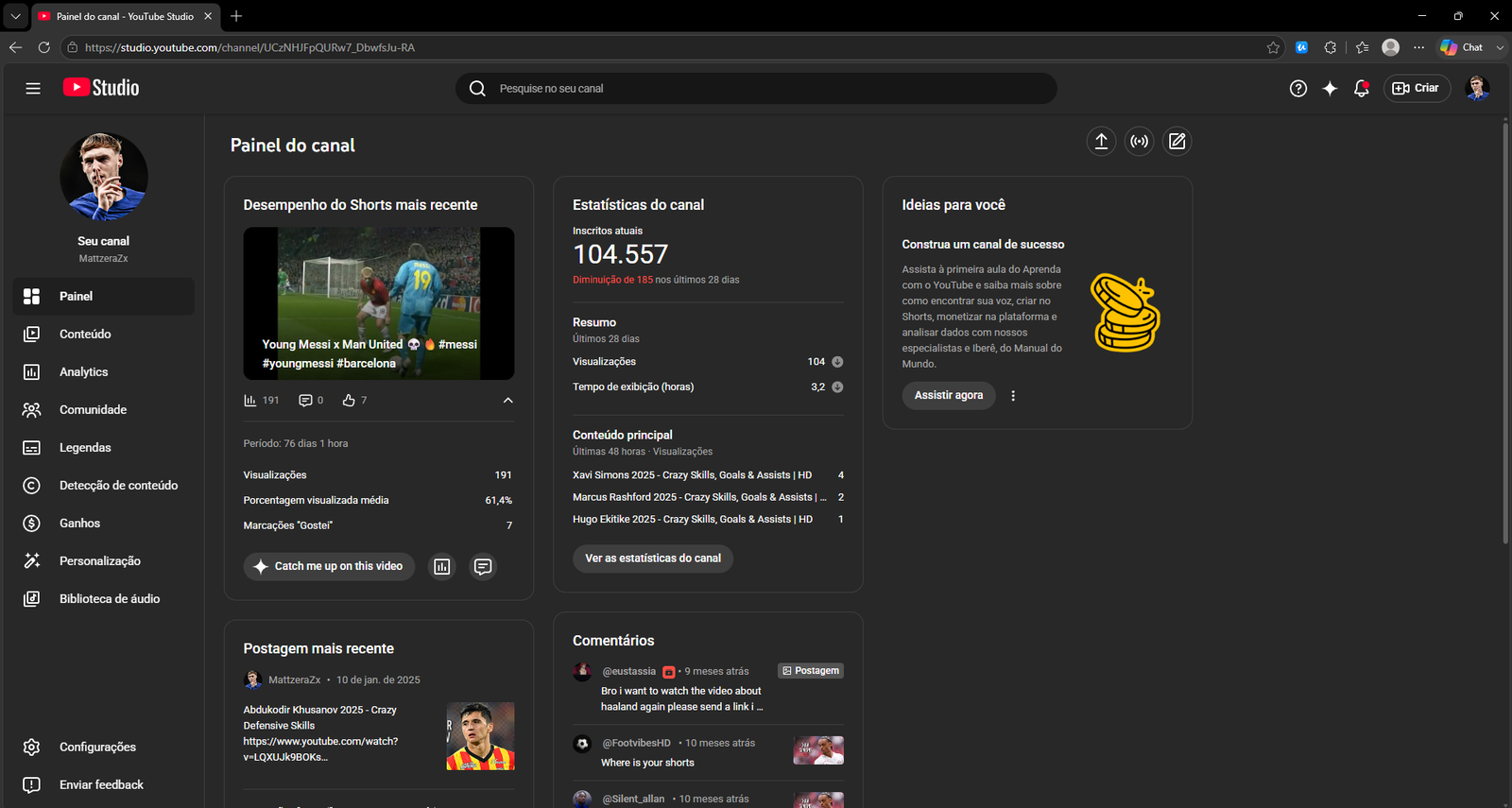Open Comunidade in the sidebar
Screen dimensions: 1512x808
point(104,409)
